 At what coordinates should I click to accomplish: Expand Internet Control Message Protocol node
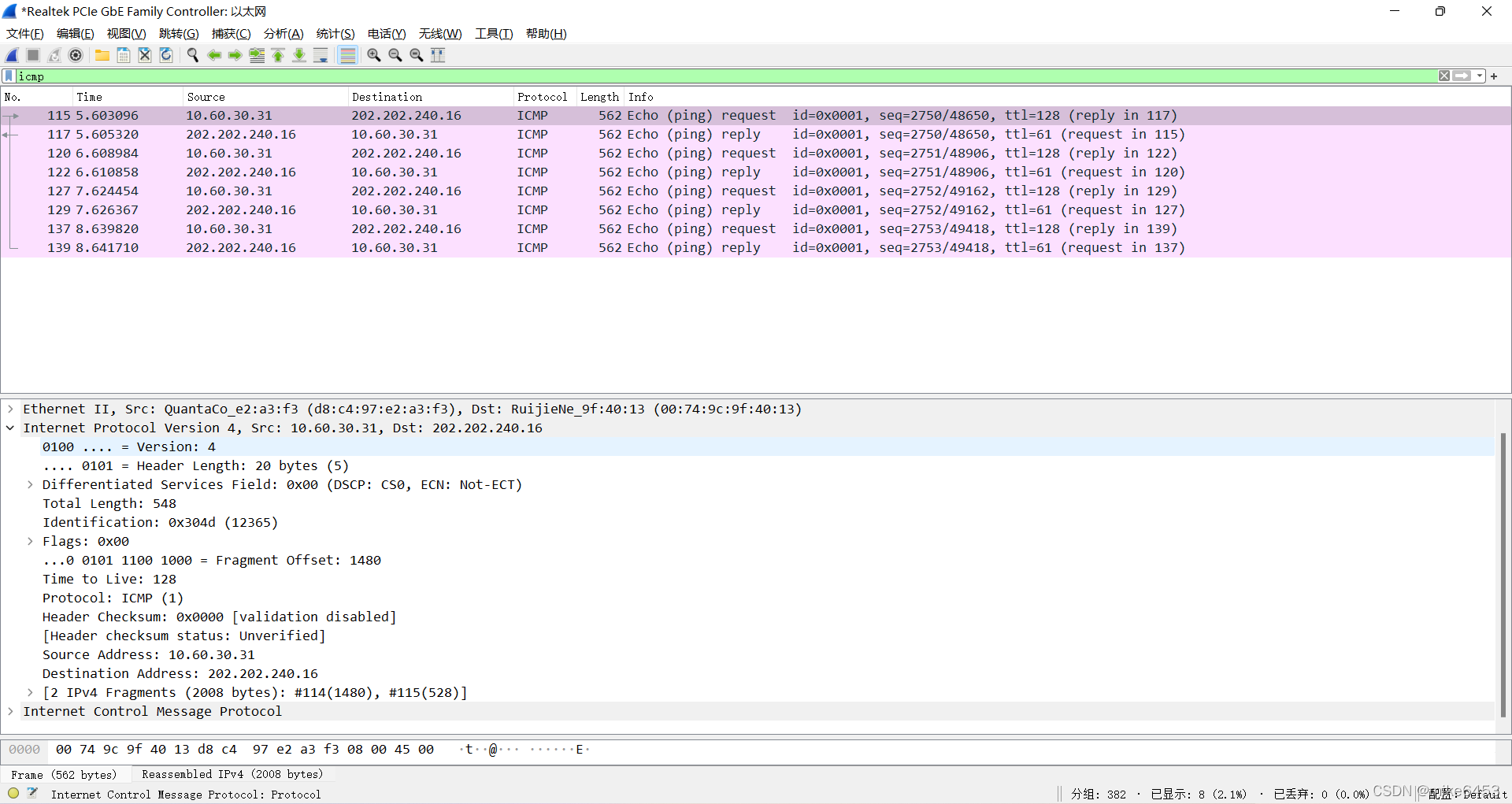[10, 711]
